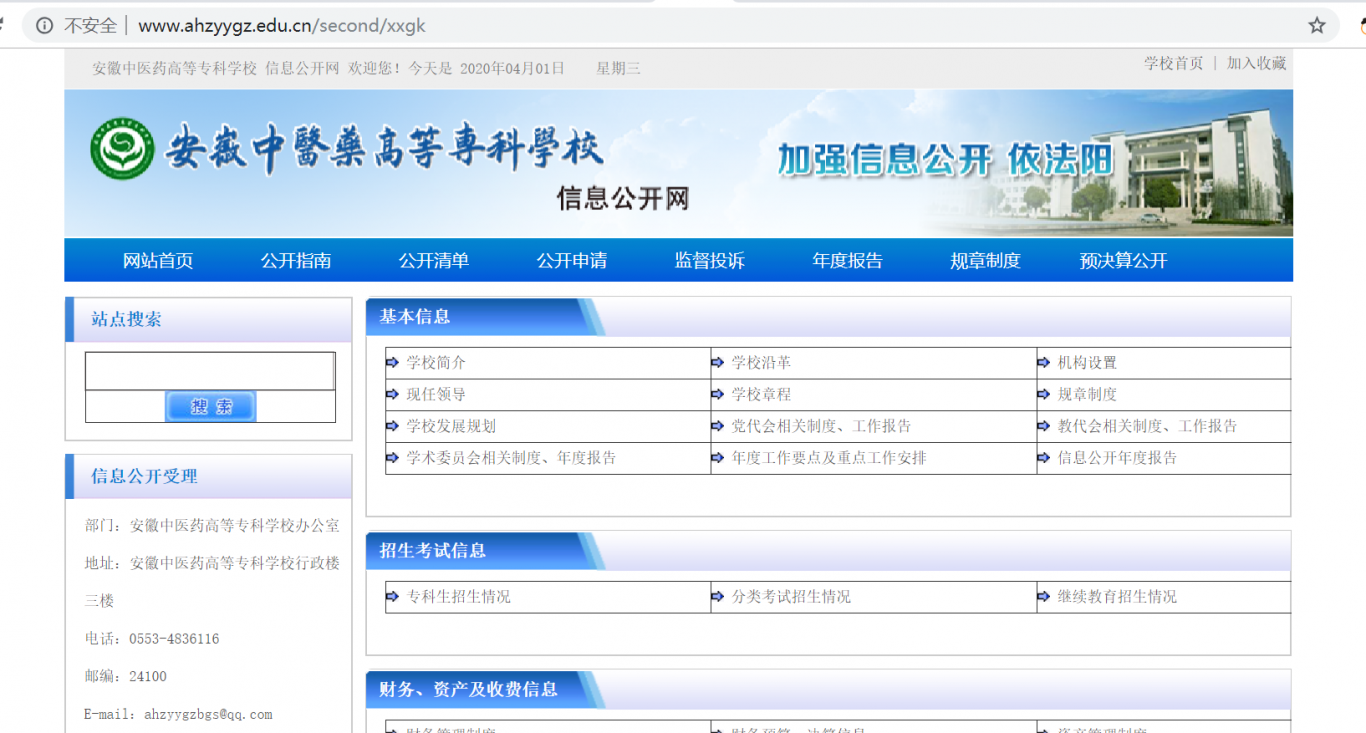Click arrow icon beside 信息公开年度报告
The width and height of the screenshot is (1366, 733).
(x=1044, y=459)
